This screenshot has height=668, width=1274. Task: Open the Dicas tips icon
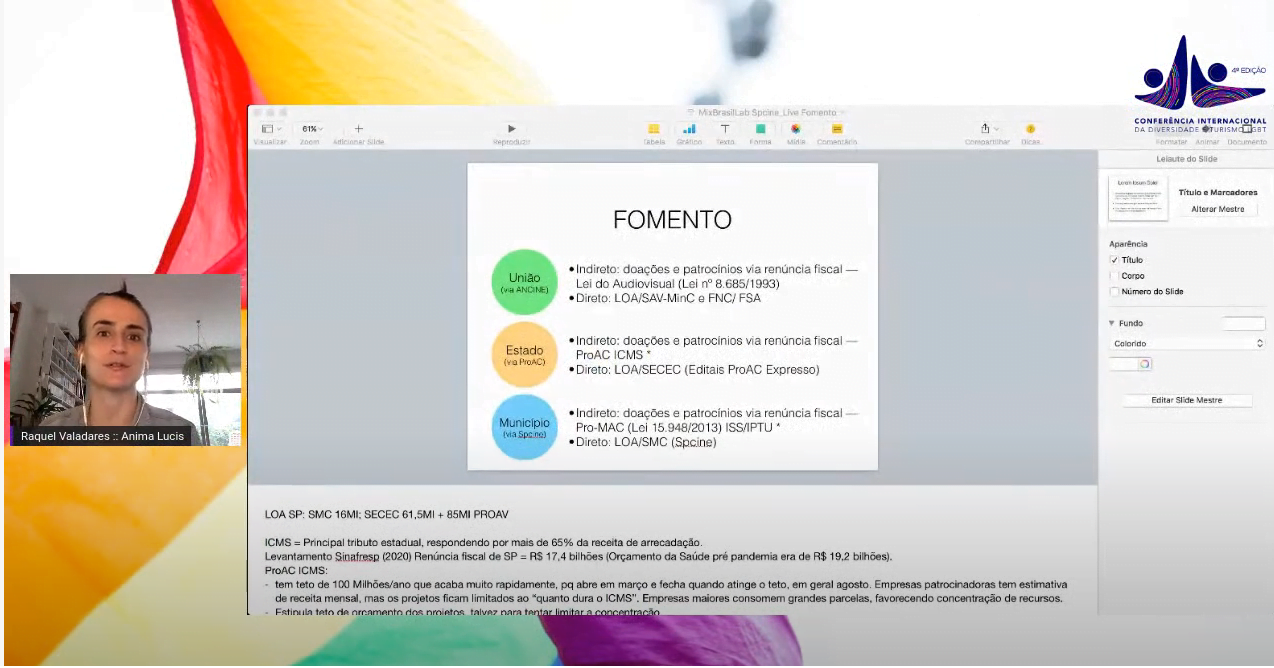tap(1030, 129)
